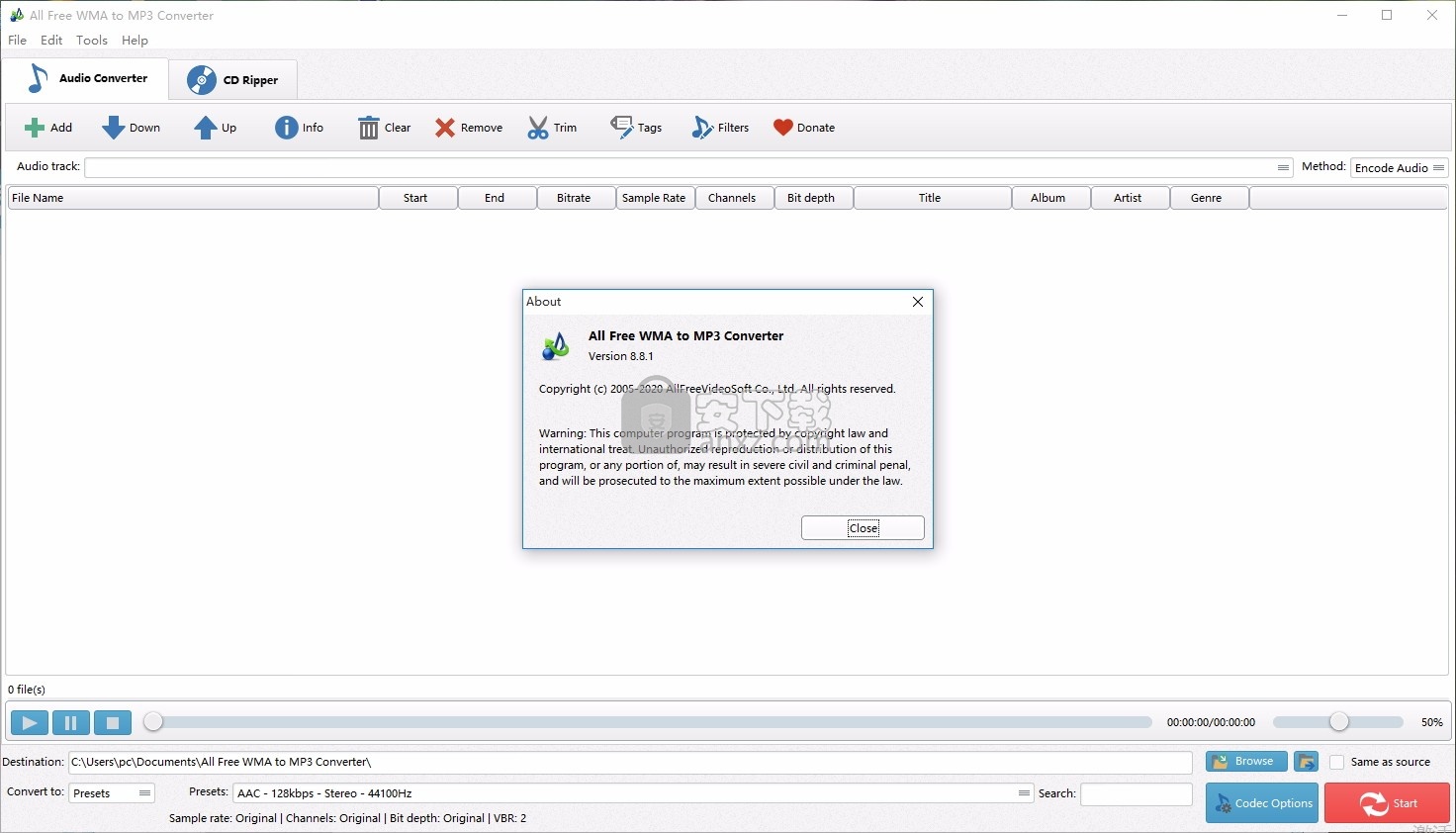Adjust the volume slider handle

(1339, 722)
